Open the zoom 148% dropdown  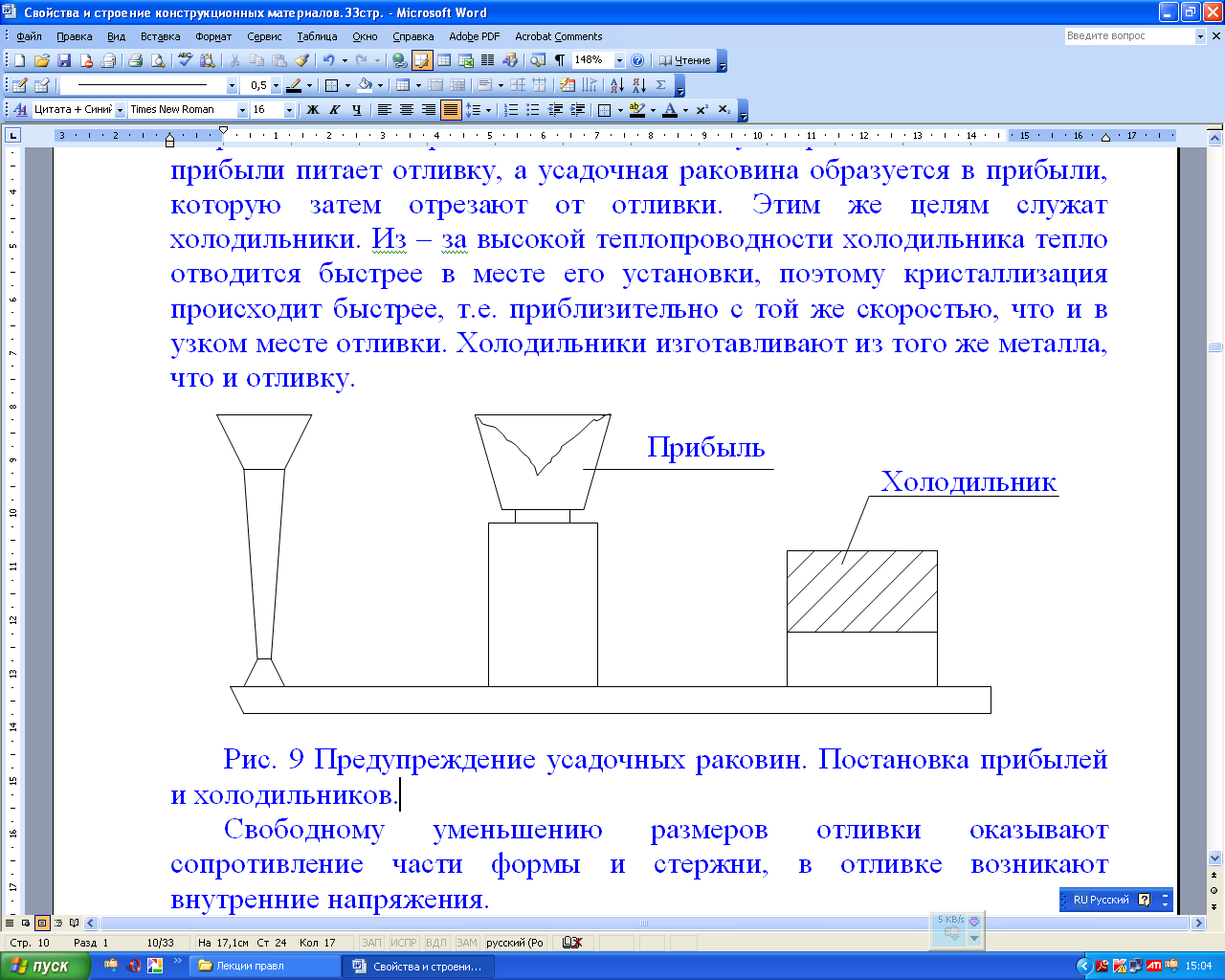click(619, 60)
